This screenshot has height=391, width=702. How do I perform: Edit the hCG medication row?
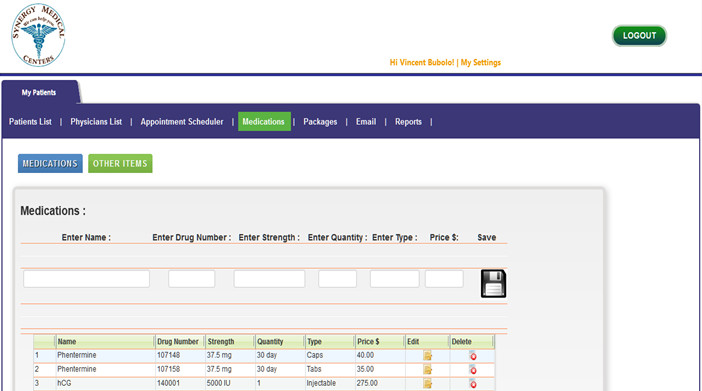(428, 383)
